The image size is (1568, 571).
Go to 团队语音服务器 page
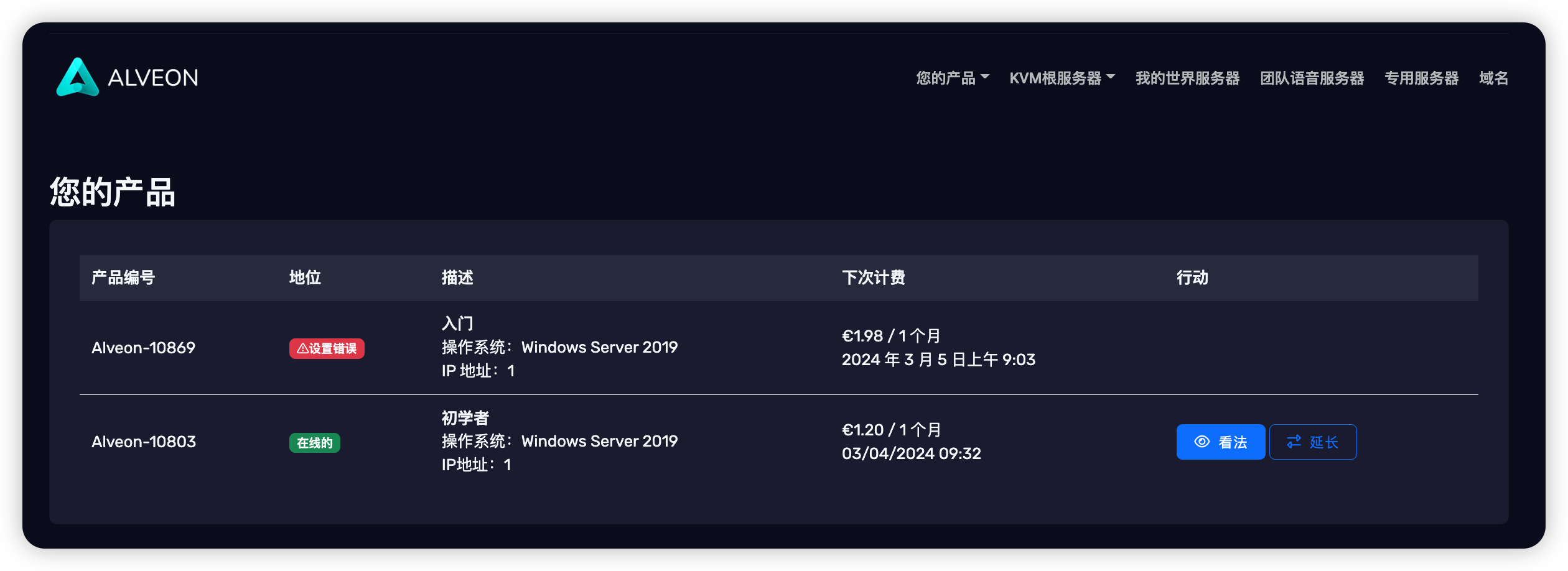pyautogui.click(x=1312, y=78)
